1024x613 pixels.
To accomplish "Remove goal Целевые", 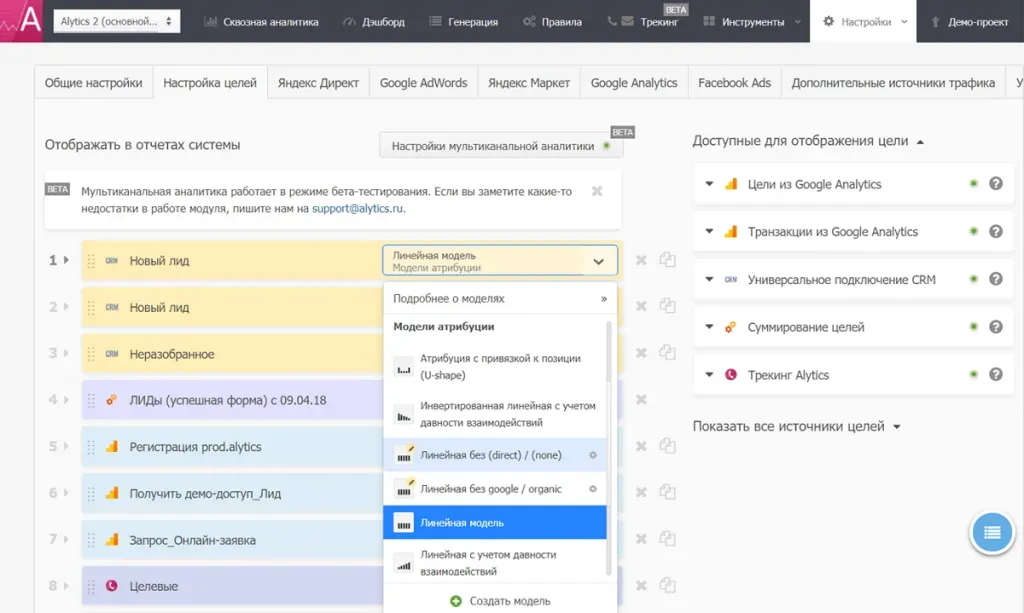I will pyautogui.click(x=641, y=586).
